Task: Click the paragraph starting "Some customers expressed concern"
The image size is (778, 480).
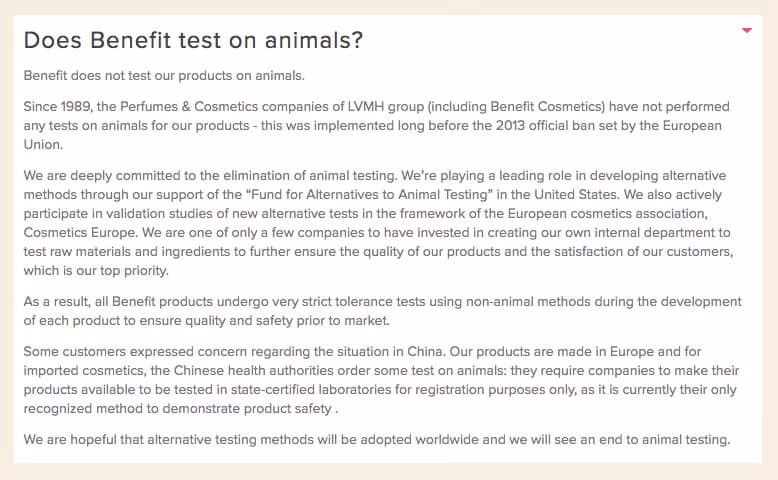Action: [378, 380]
